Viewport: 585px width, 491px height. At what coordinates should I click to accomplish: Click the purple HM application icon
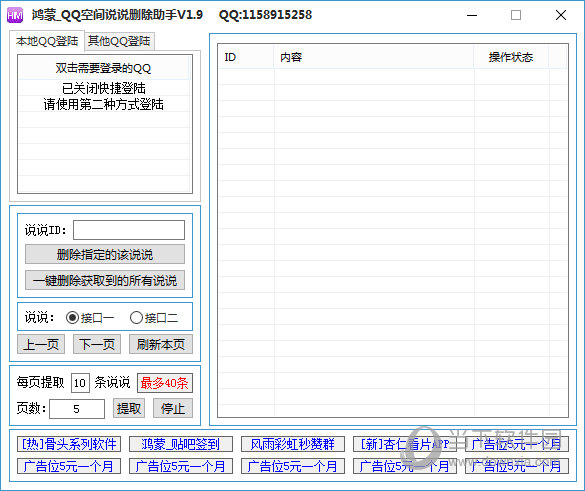pos(15,15)
